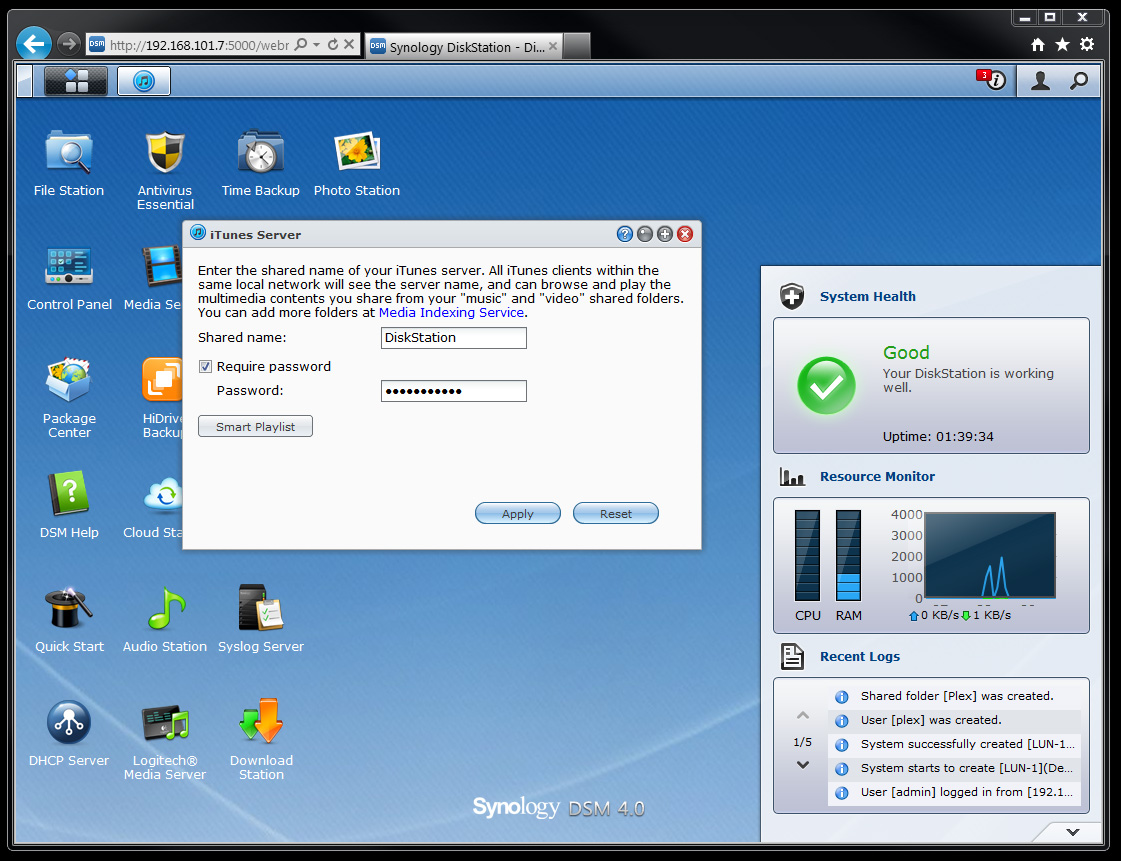
Task: Click the network traffic graph
Action: click(989, 555)
